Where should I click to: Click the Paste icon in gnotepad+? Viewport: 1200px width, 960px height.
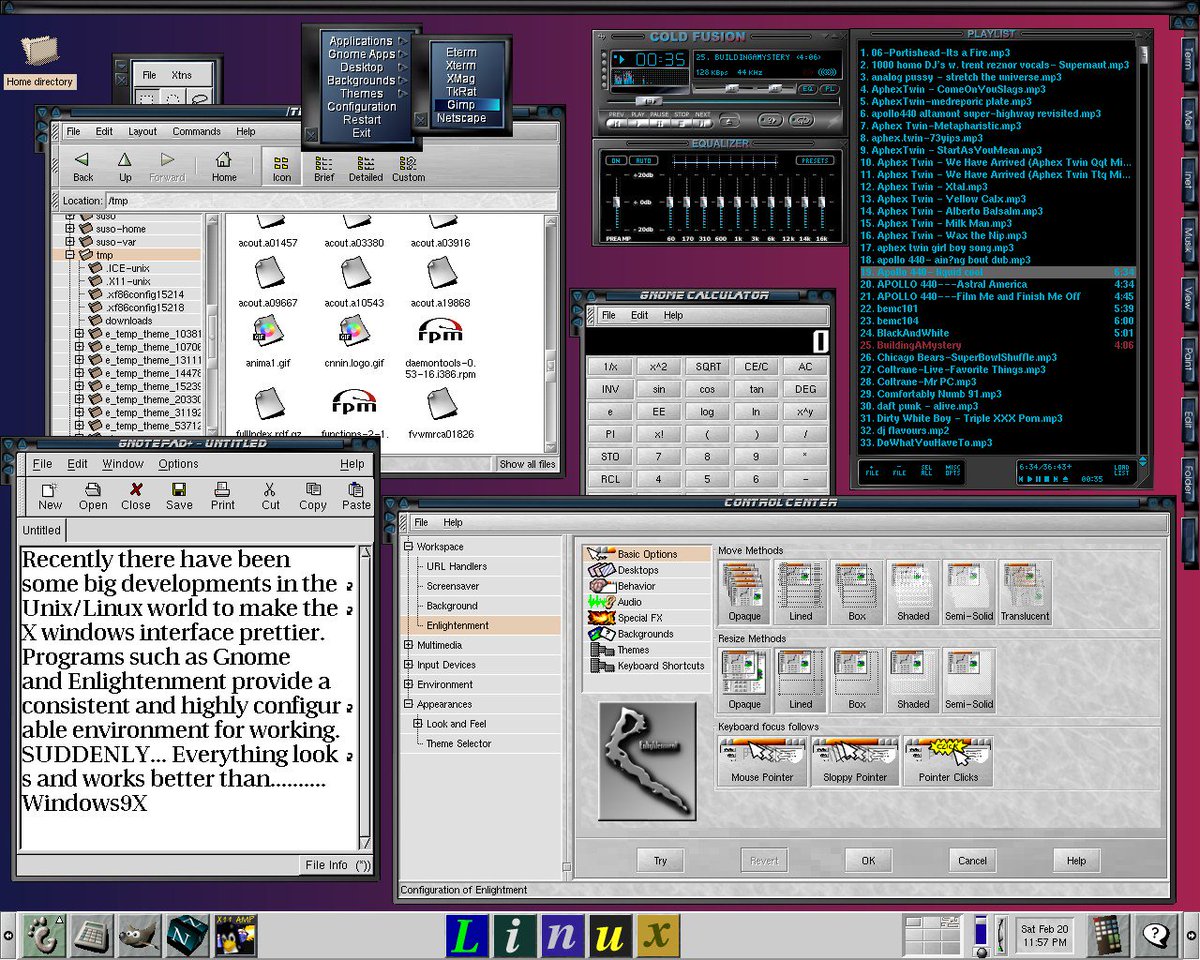pos(356,495)
